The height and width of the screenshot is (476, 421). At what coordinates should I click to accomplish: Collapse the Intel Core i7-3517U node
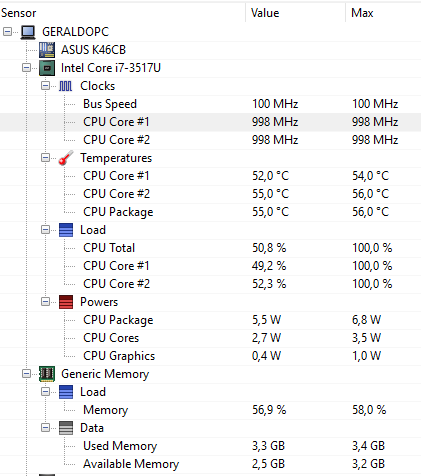point(26,68)
